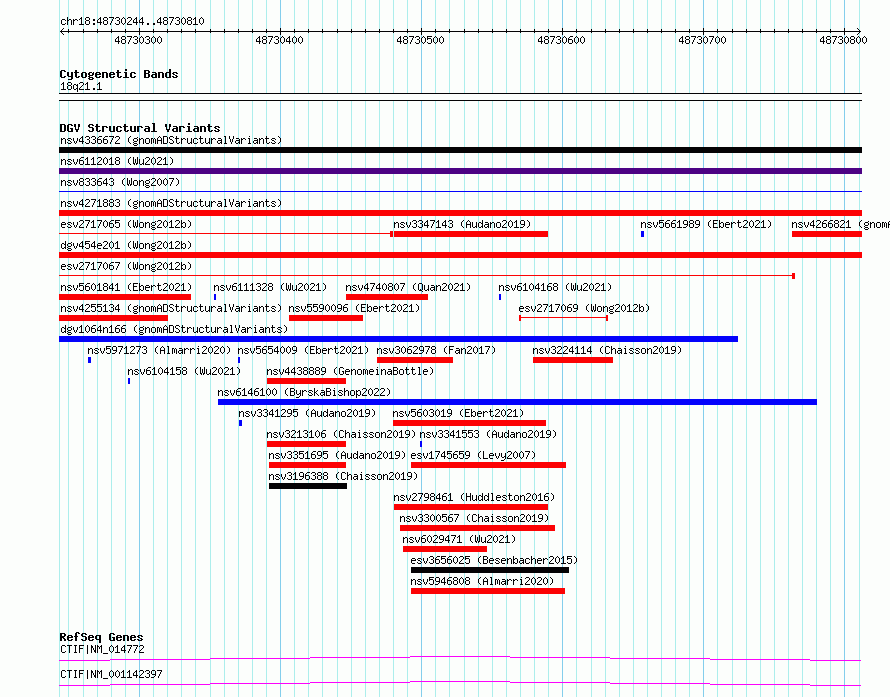
Task: Click cytogenetic band 18q21.1 label
Action: point(81,86)
